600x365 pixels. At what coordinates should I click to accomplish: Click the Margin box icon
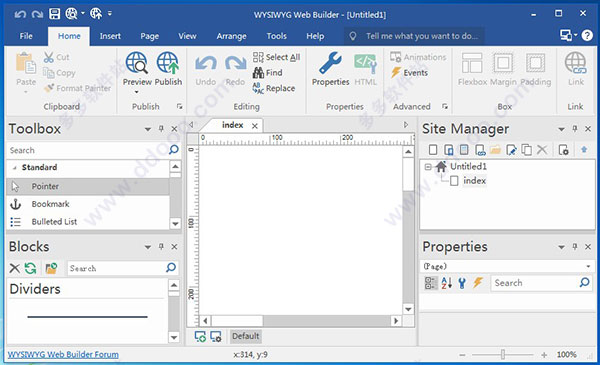[503, 69]
